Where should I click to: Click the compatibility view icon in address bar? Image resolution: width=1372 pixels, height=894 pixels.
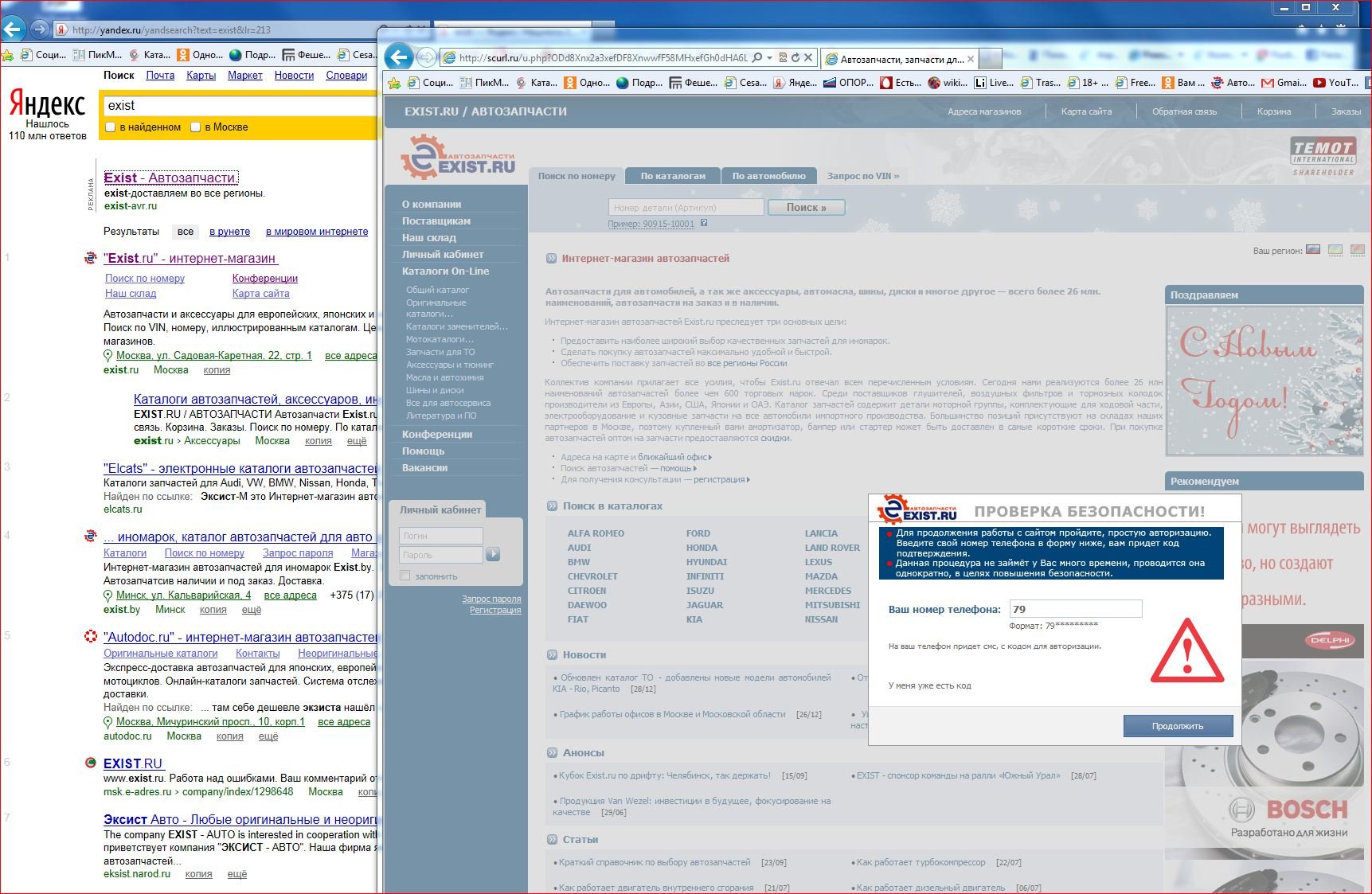coord(783,57)
